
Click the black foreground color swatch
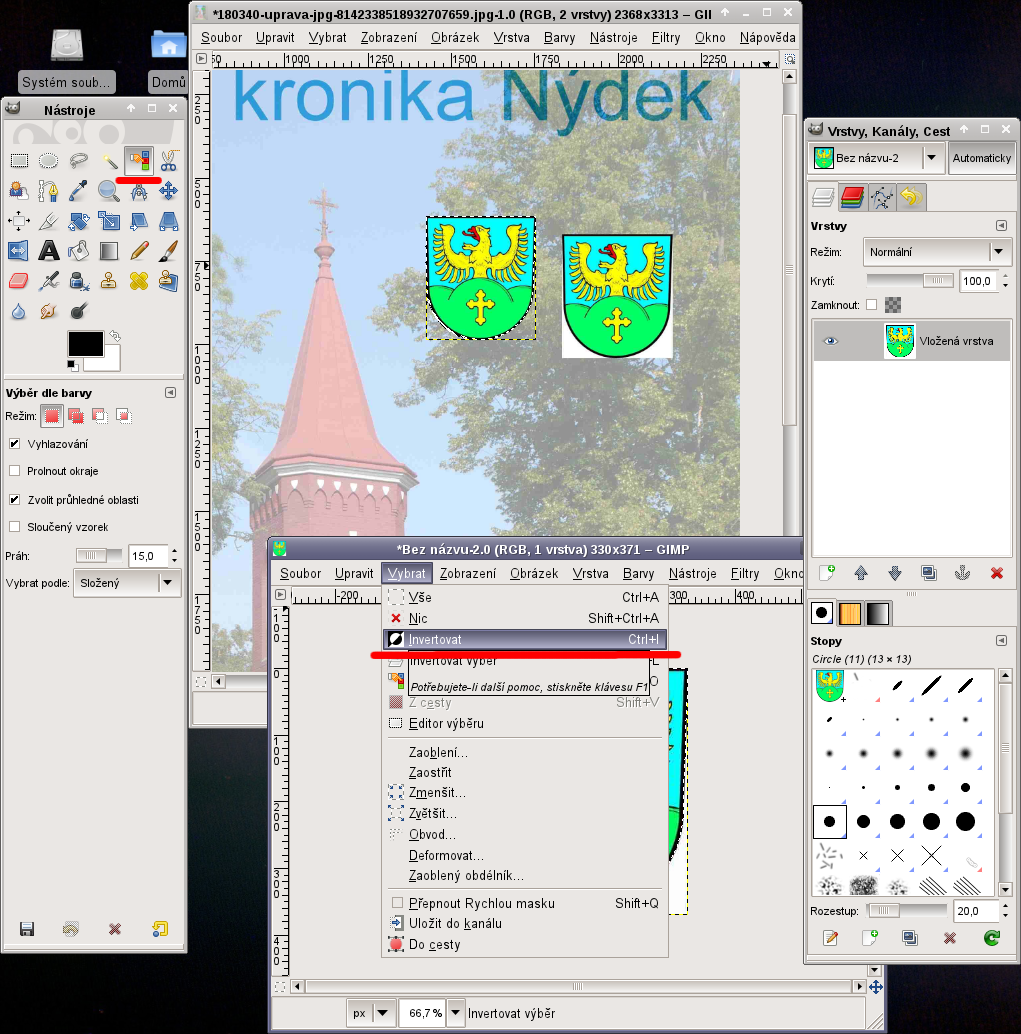click(x=86, y=344)
